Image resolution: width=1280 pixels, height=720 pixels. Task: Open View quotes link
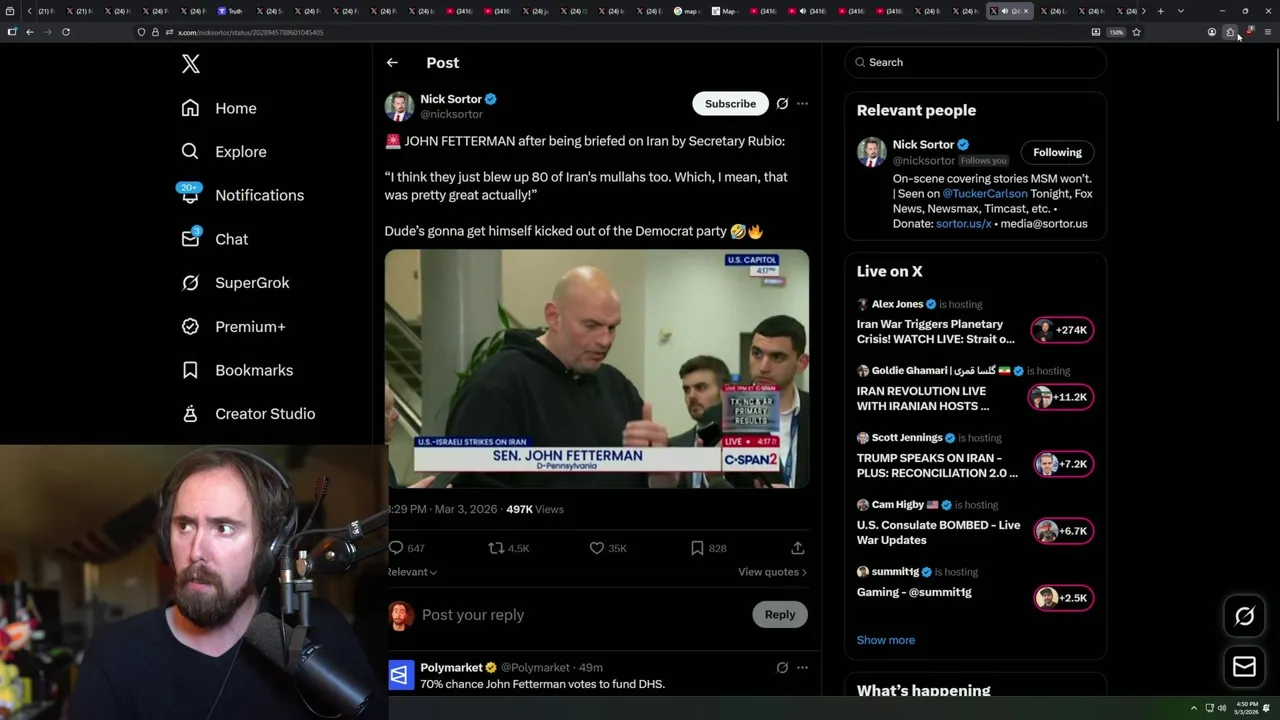click(772, 572)
